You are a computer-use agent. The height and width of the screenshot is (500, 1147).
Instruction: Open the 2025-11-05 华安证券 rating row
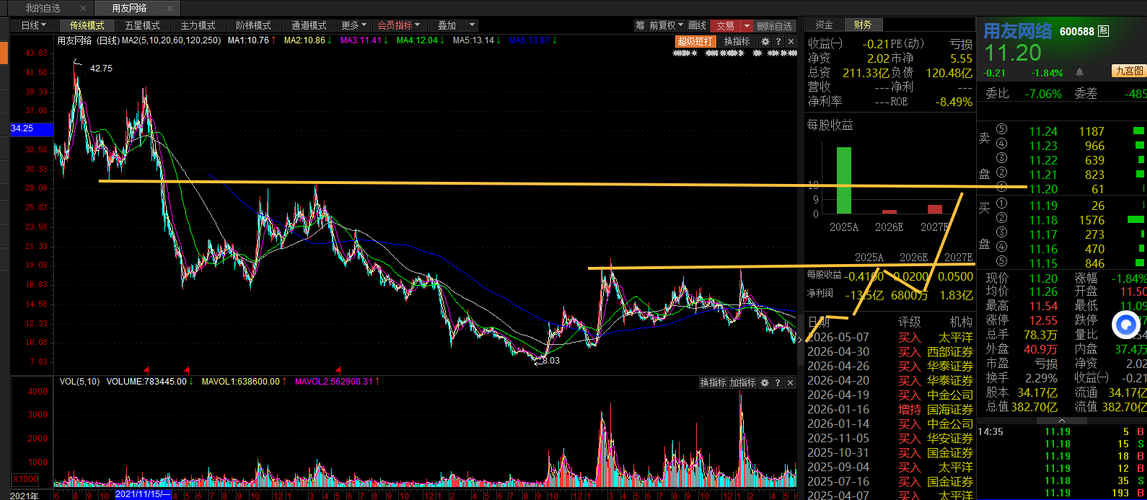[890, 438]
